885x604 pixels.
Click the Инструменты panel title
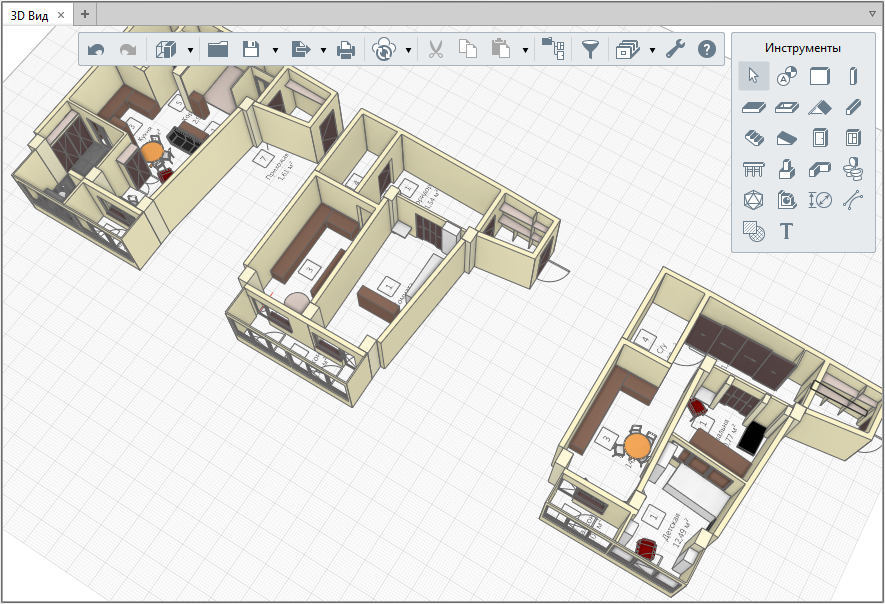click(x=803, y=48)
